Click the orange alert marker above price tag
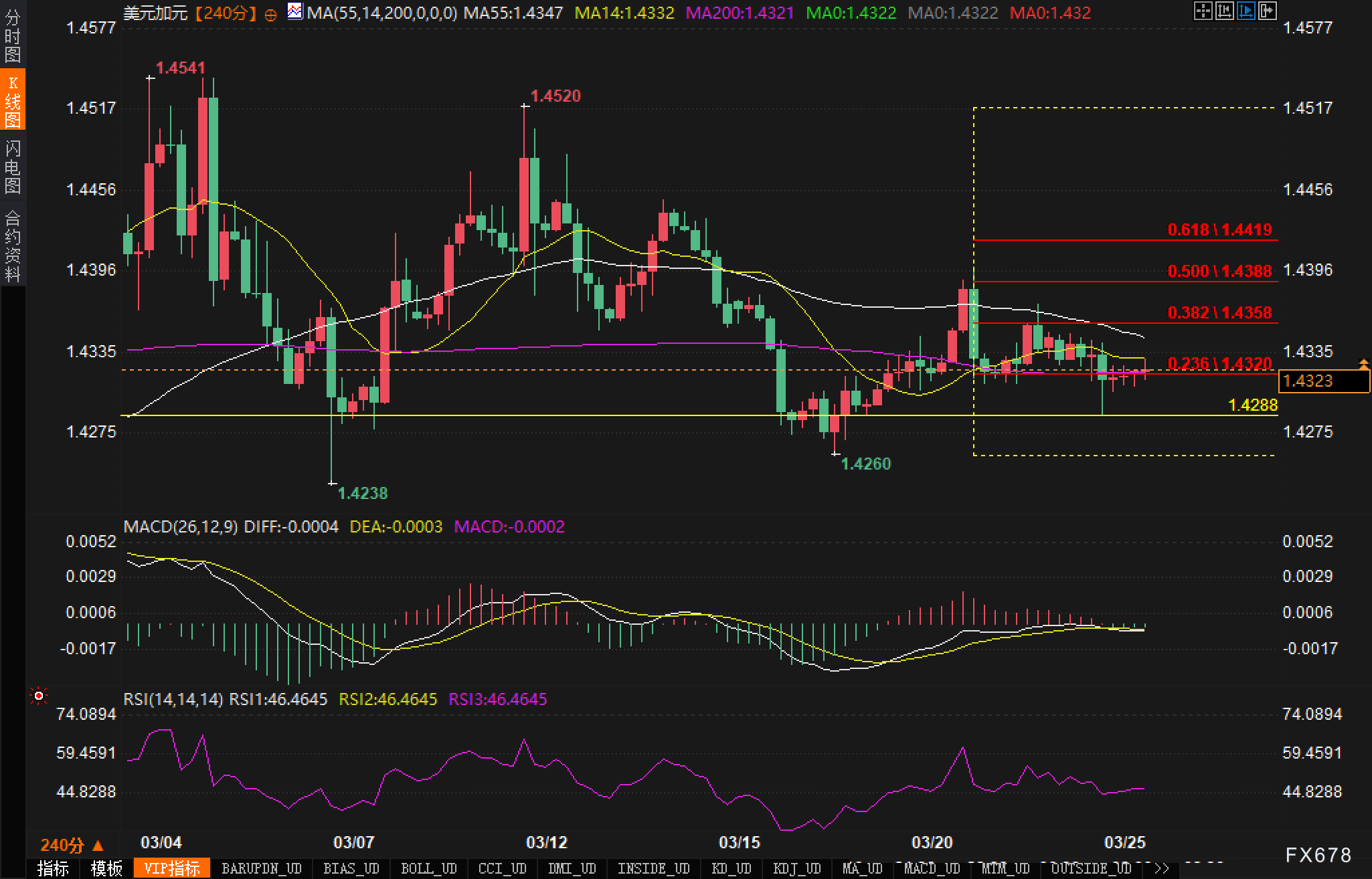 coord(1363,364)
